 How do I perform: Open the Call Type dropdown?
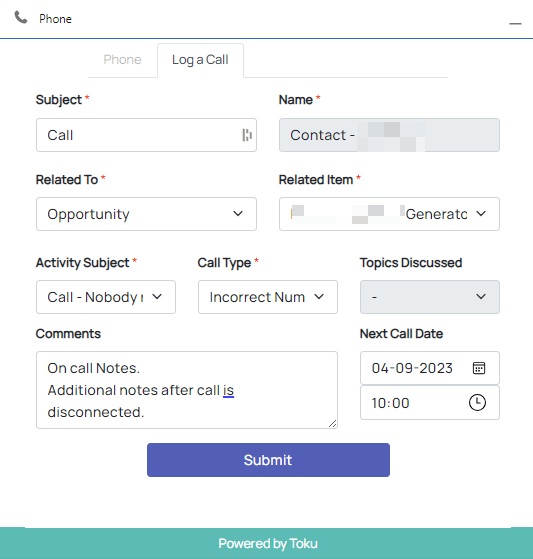tap(268, 297)
